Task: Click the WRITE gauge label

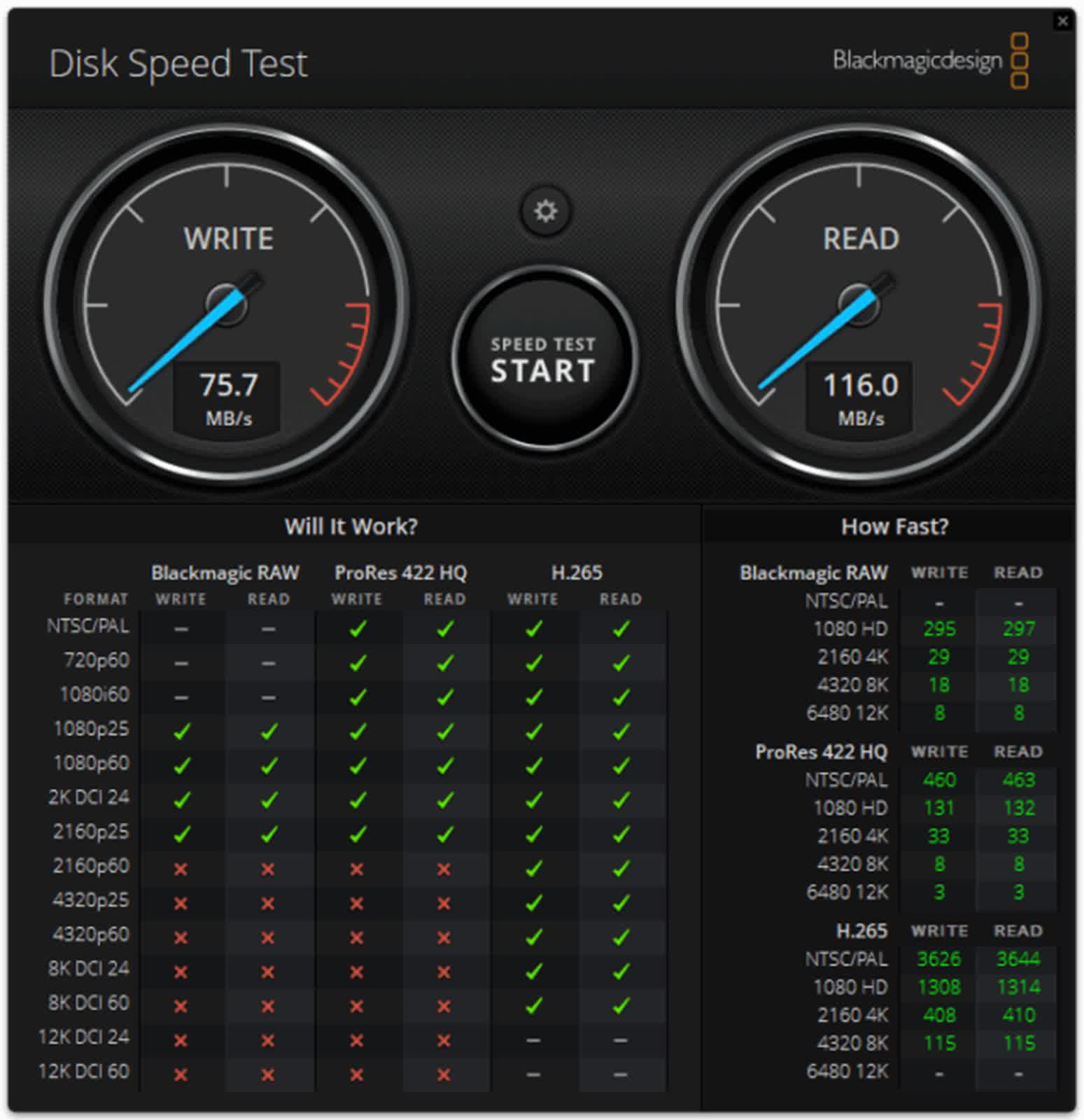Action: (228, 239)
